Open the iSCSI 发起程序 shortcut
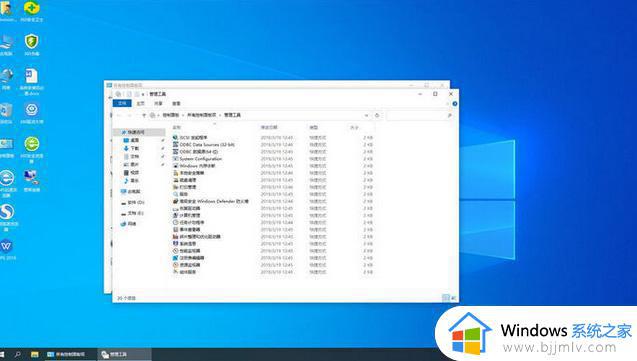This screenshot has height=361, width=637. (x=190, y=138)
